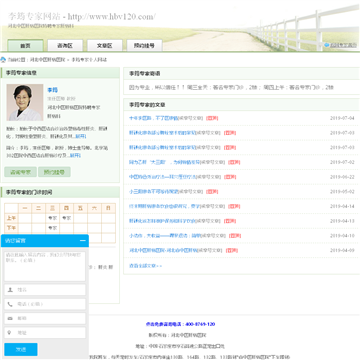Screen dimensions: 360x360
Task: Click the location pin icon in the address field
Action: [x=9, y=333]
